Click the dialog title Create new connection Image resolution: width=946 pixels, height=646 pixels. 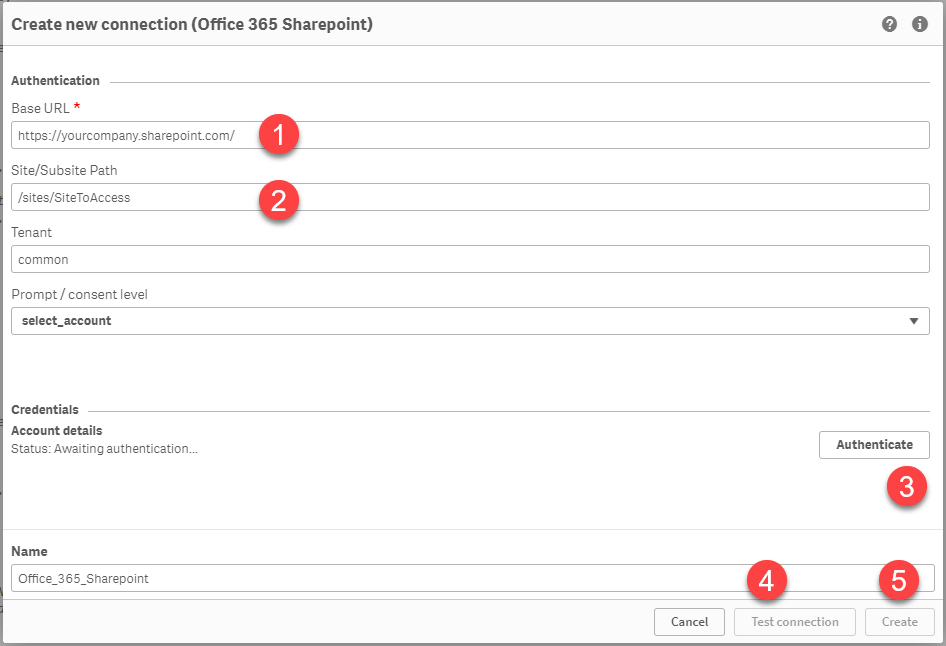(192, 24)
